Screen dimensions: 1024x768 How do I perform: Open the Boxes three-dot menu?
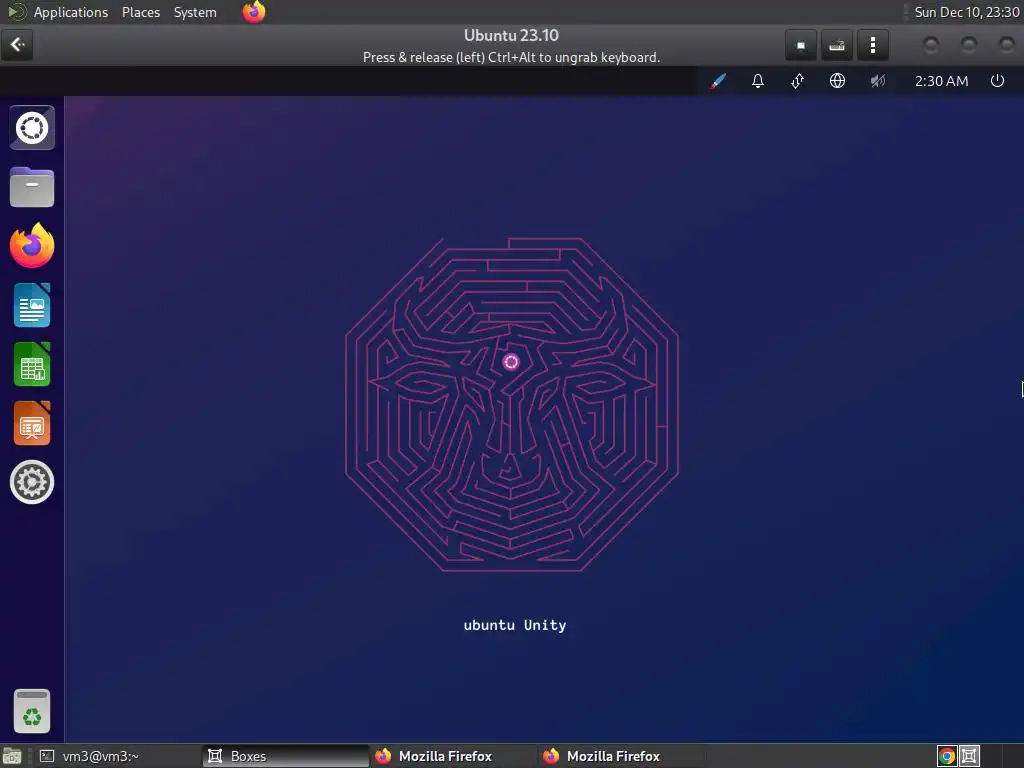point(872,45)
